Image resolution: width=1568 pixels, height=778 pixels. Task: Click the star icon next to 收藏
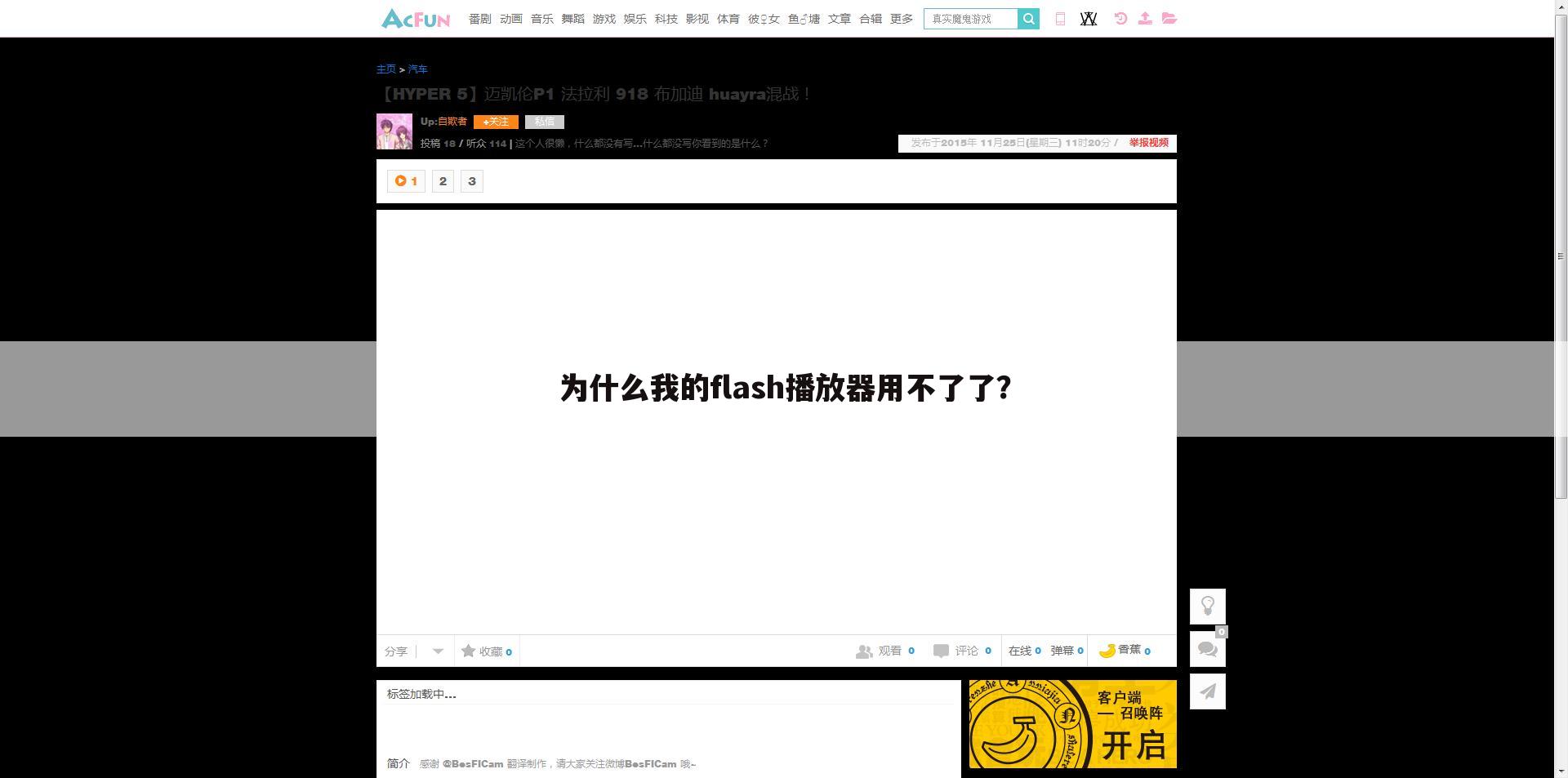tap(468, 651)
